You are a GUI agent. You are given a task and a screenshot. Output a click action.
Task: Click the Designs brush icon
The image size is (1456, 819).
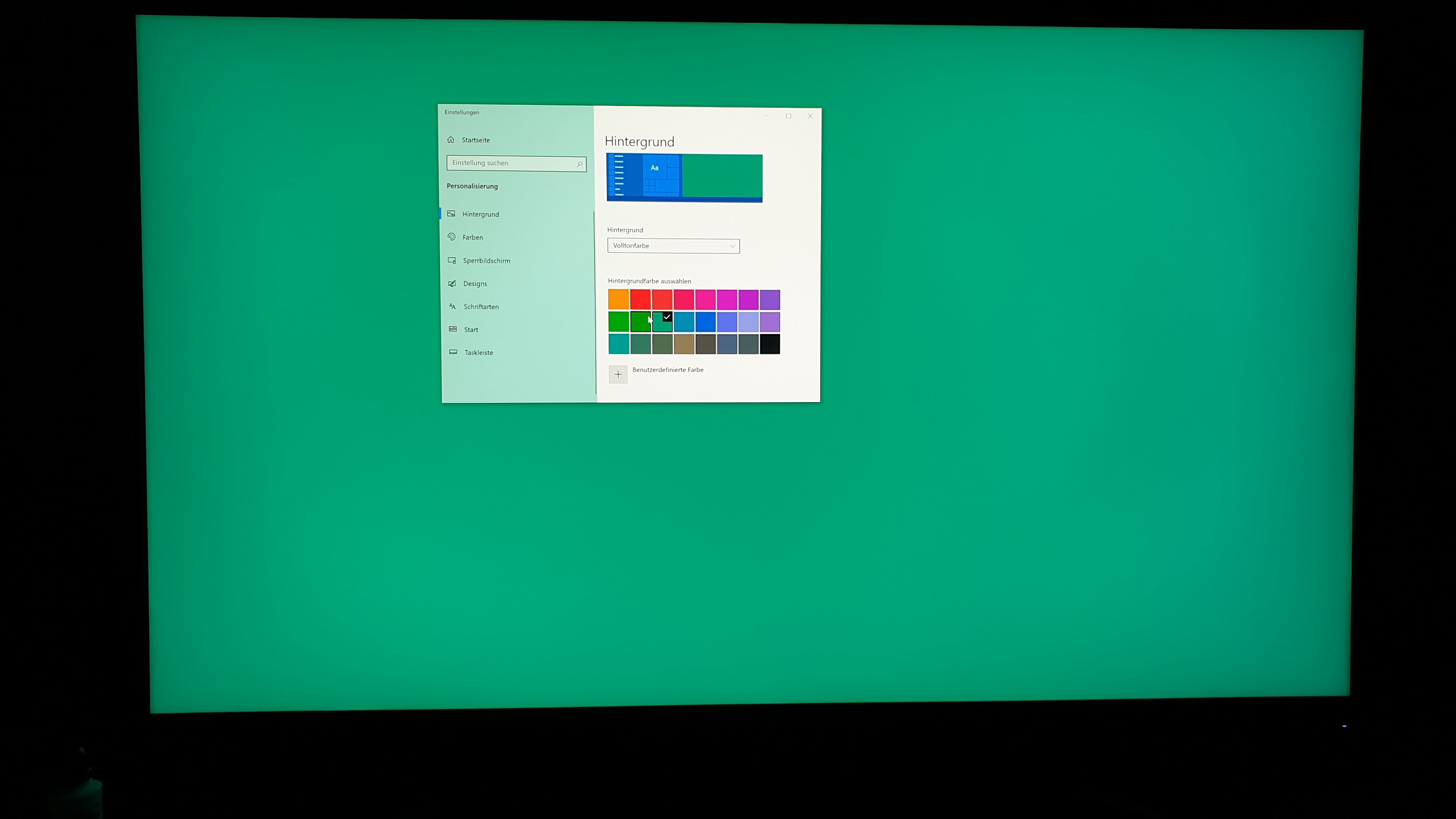(x=452, y=284)
